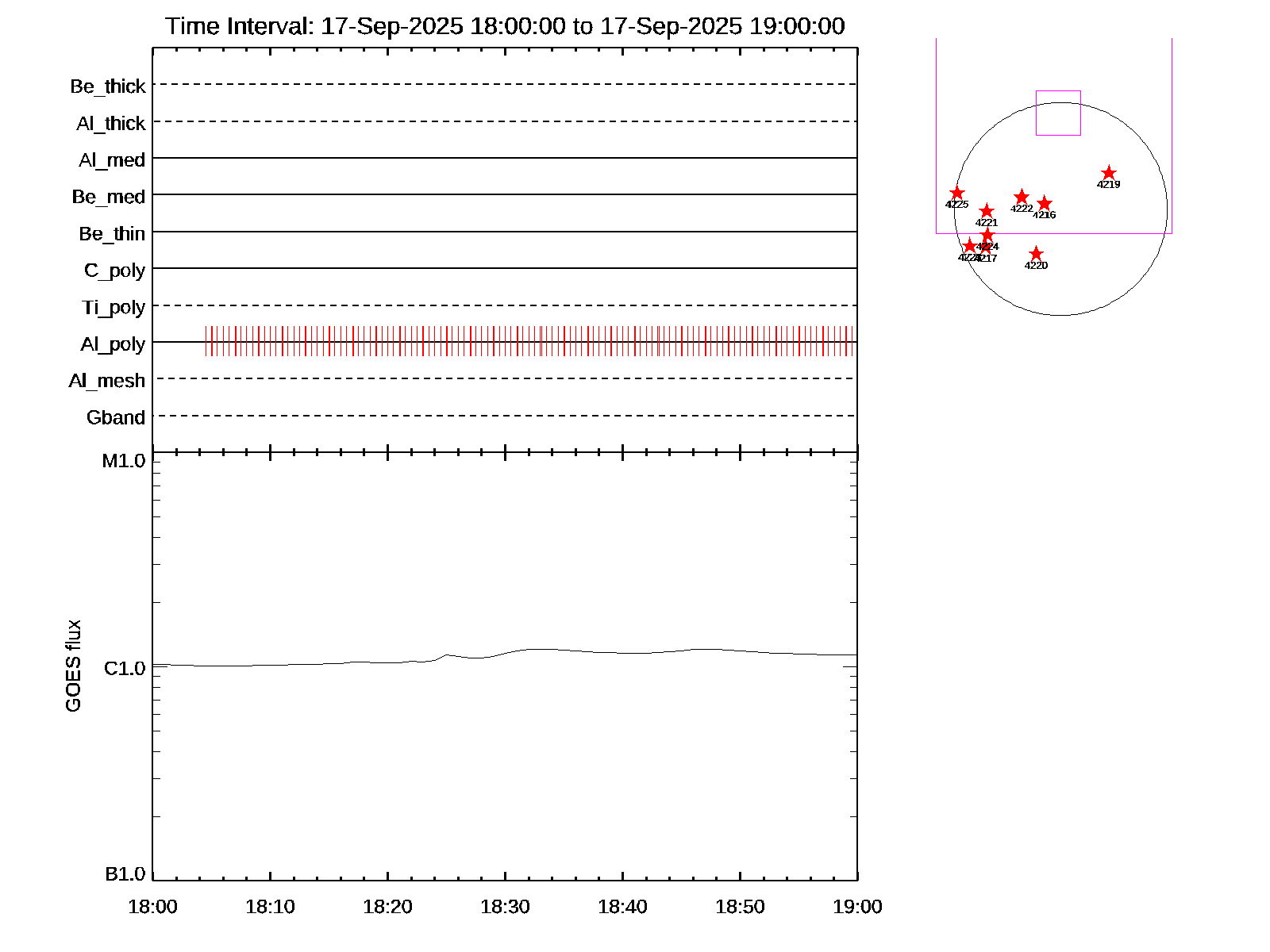Click the M1.0 flux axis label
The image size is (1270, 952).
pos(124,461)
